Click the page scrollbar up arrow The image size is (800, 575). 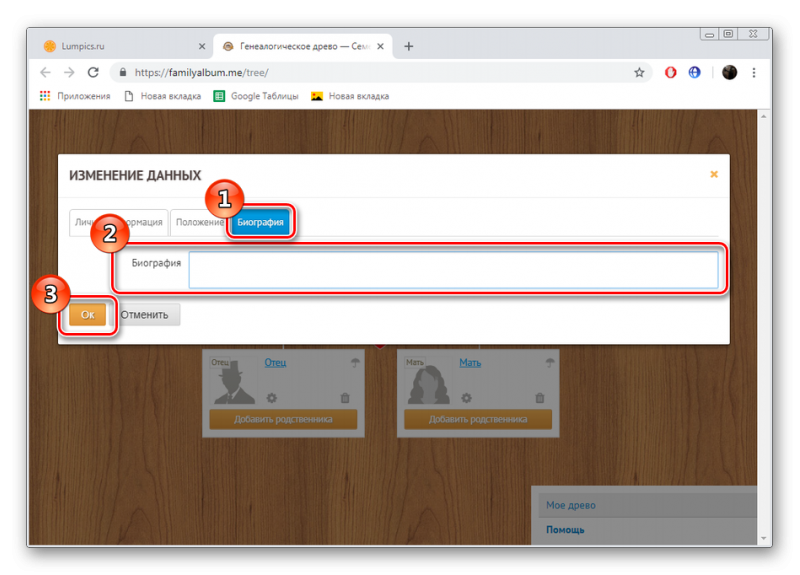tap(763, 117)
